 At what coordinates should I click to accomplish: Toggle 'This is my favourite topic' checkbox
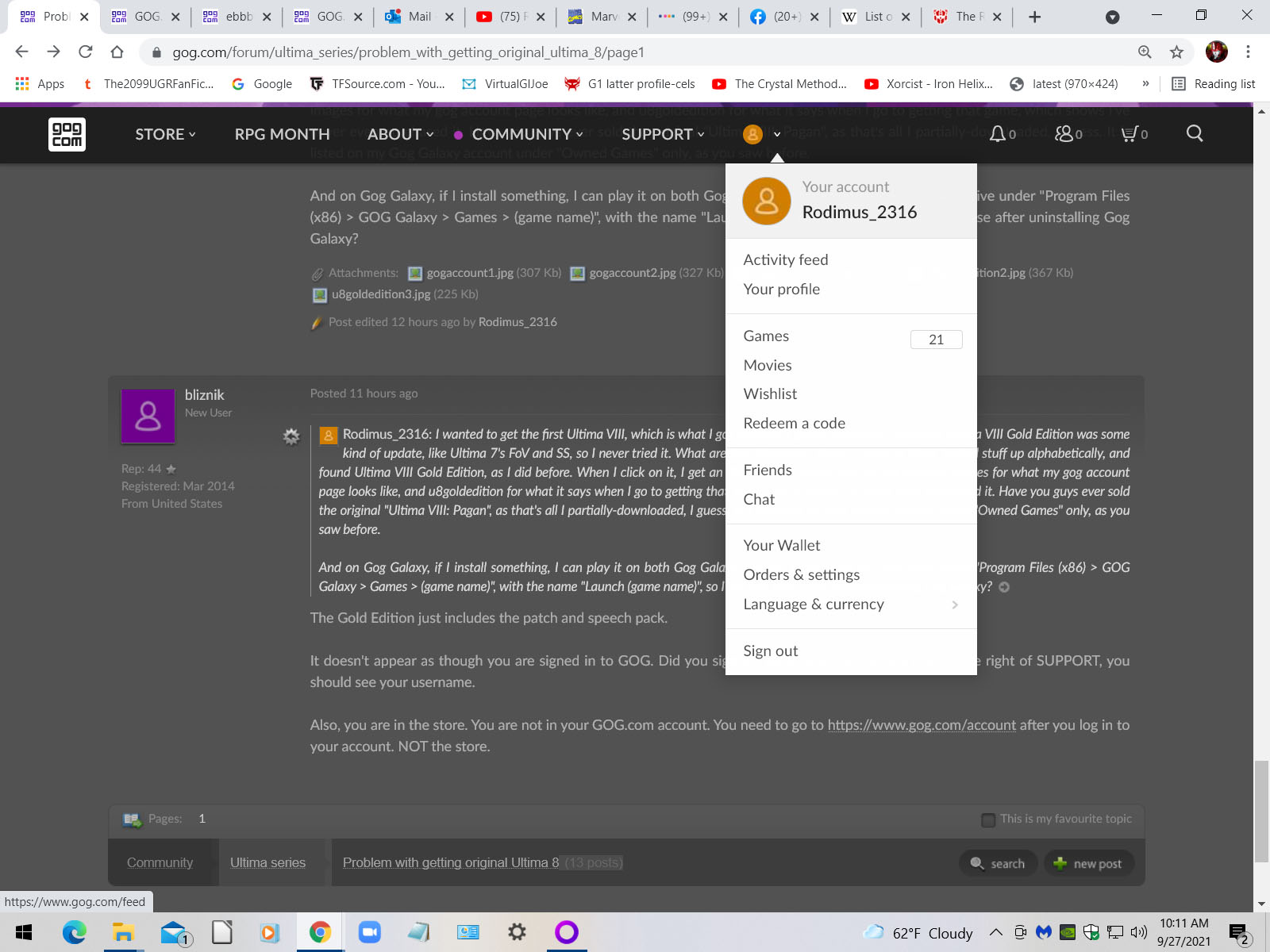(x=988, y=820)
